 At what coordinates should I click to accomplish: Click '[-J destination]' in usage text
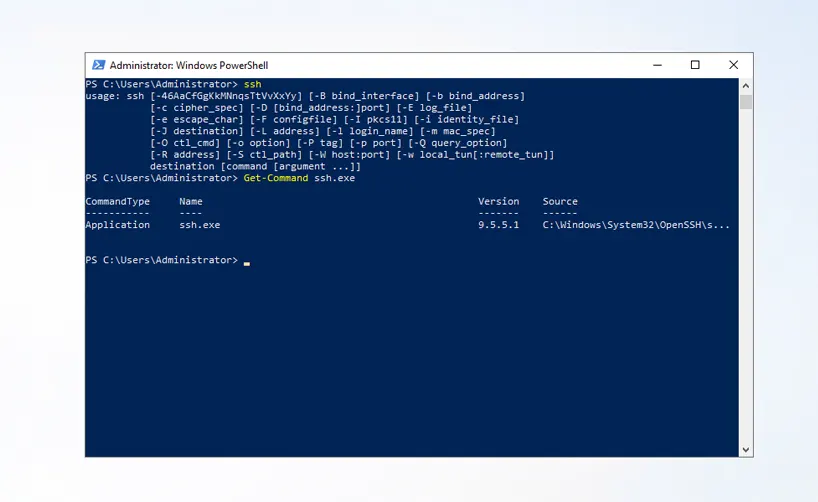click(x=197, y=131)
